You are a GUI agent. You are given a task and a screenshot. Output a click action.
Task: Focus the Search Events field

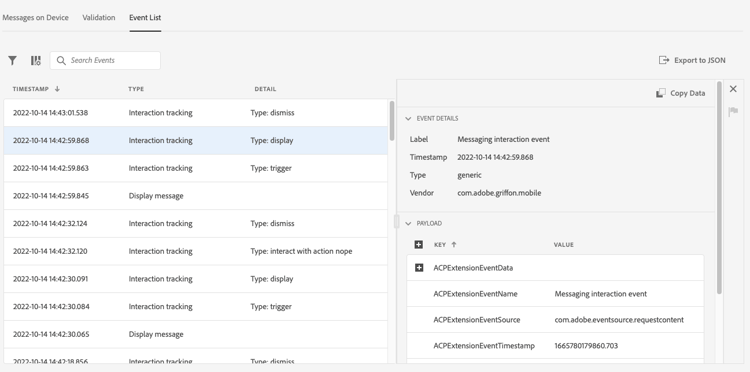105,60
